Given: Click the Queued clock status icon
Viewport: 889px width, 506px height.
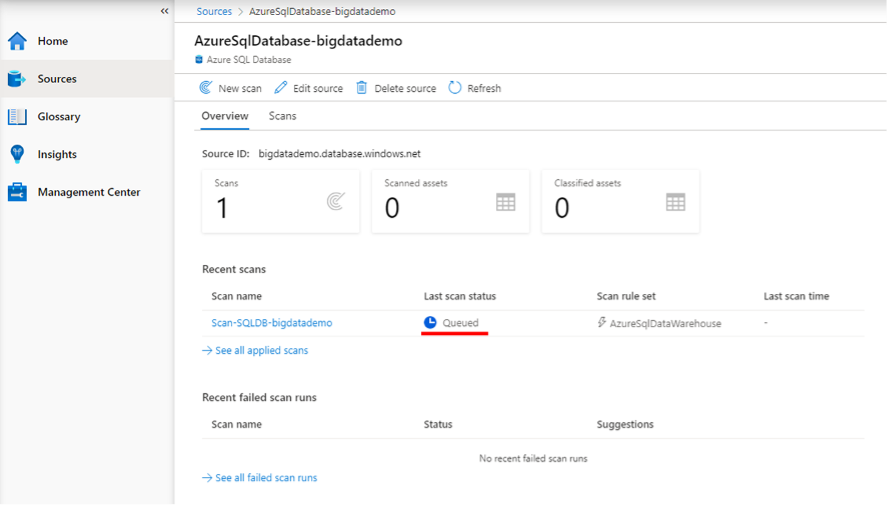Looking at the screenshot, I should coord(430,322).
